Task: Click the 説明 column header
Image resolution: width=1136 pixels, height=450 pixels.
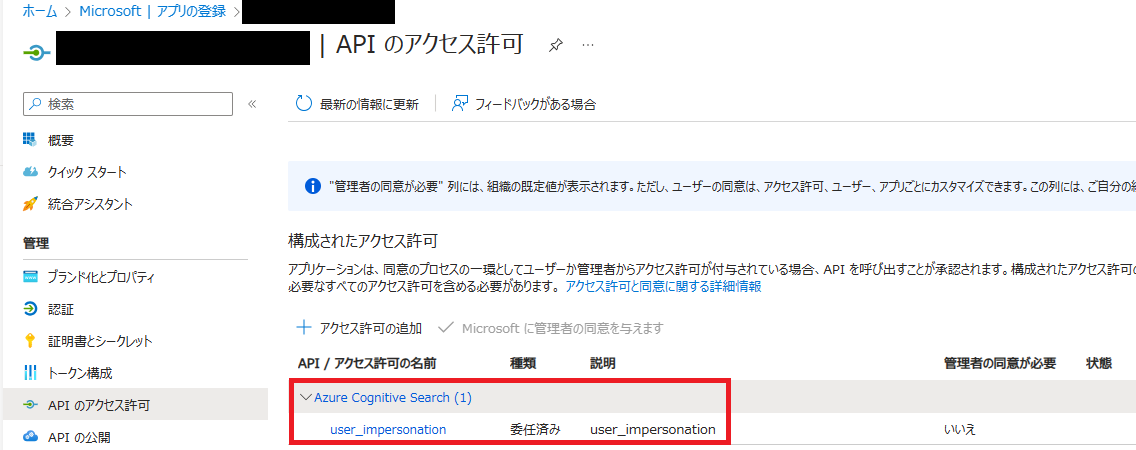Action: tap(603, 363)
